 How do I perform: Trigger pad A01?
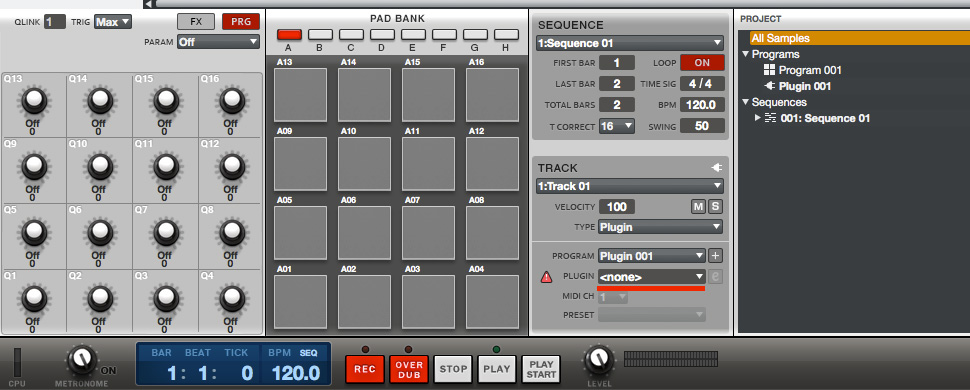point(301,301)
